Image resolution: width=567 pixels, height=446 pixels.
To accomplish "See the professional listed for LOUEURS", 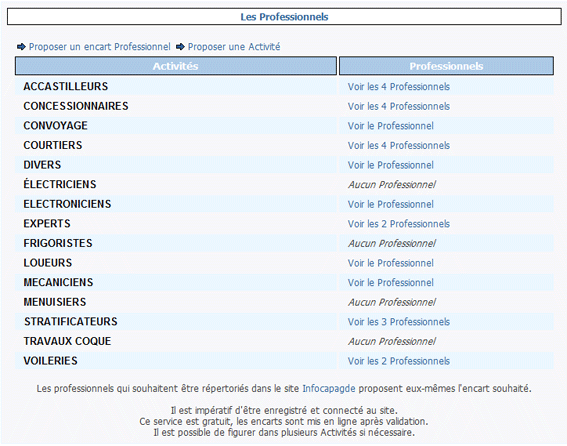I will 391,263.
